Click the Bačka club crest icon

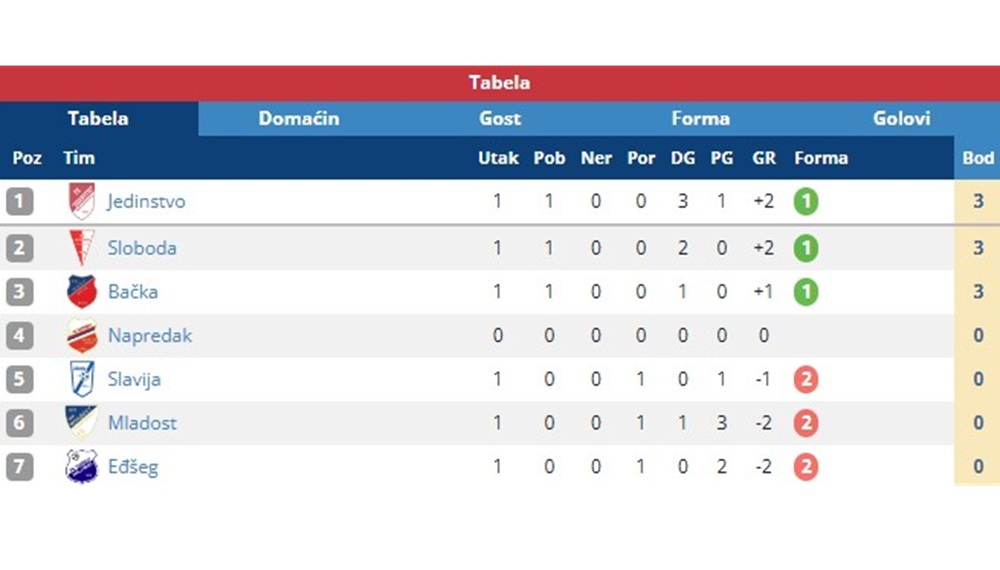click(x=82, y=292)
